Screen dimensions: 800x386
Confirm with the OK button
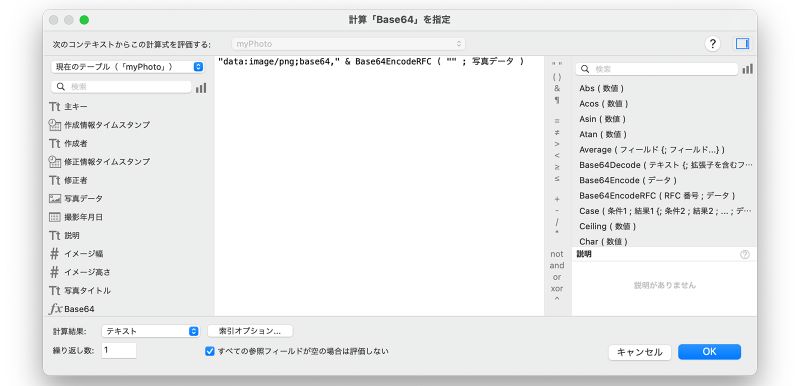709,352
